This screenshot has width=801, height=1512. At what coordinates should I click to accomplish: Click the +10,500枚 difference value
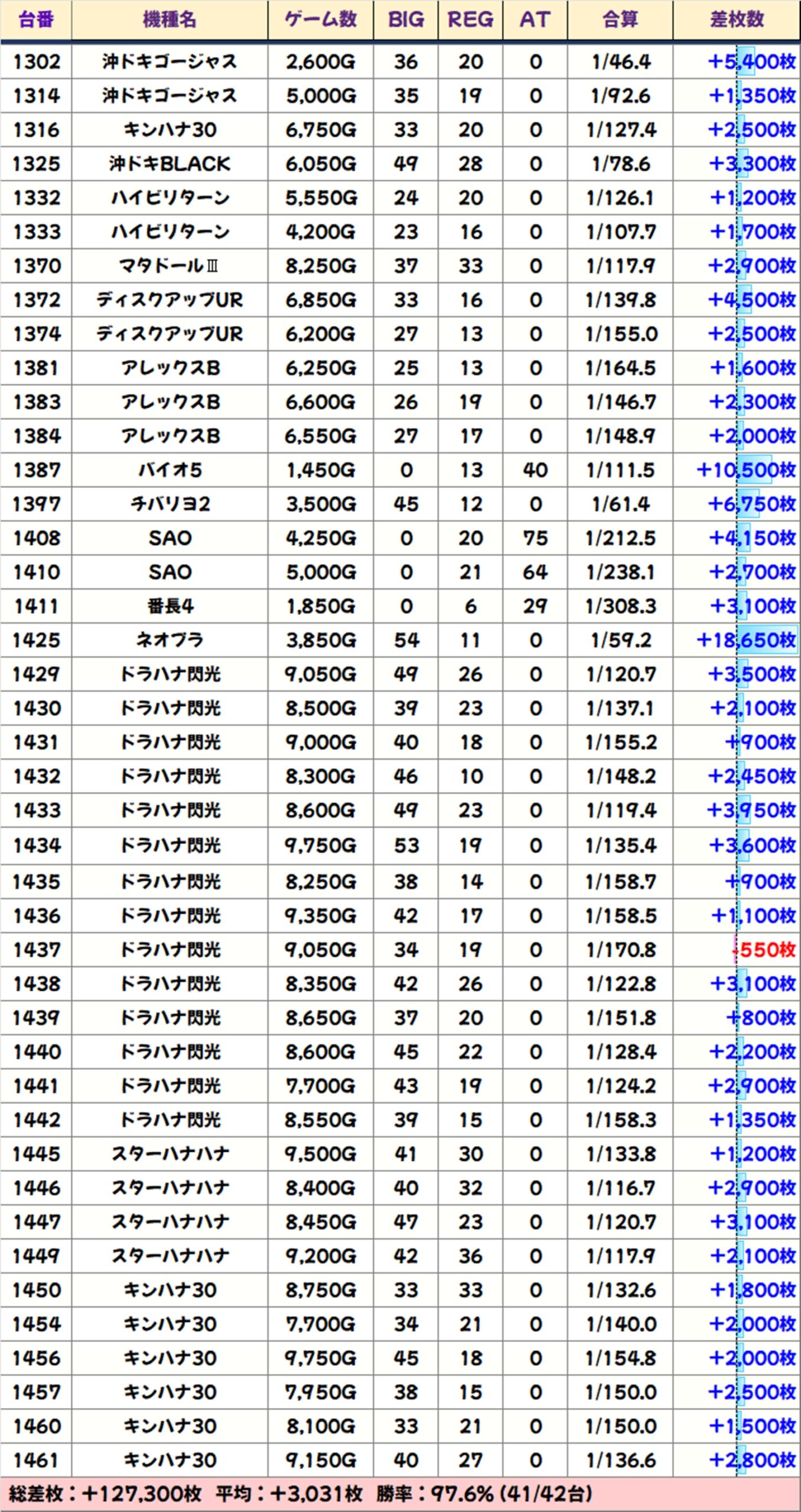[746, 470]
